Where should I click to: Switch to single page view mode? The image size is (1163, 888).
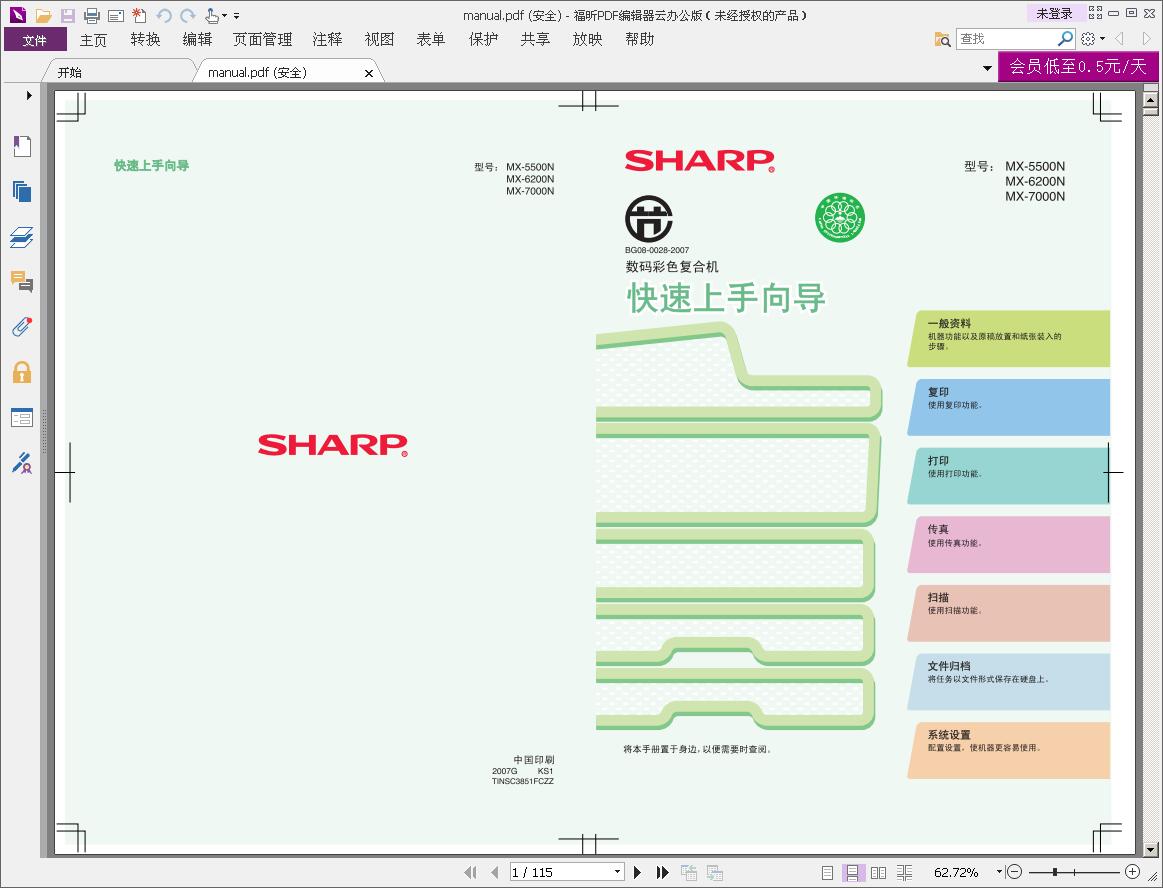pyautogui.click(x=828, y=872)
